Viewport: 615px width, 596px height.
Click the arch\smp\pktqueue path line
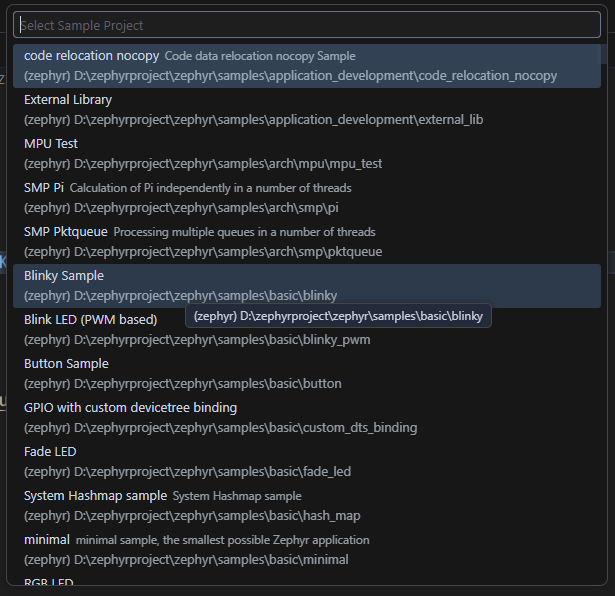point(203,251)
